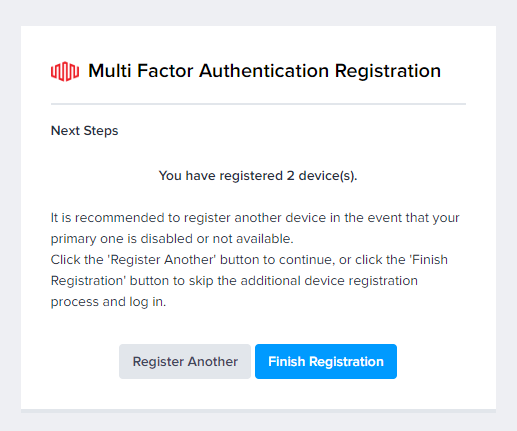
Task: Click the Finish Registration button
Action: coord(326,361)
